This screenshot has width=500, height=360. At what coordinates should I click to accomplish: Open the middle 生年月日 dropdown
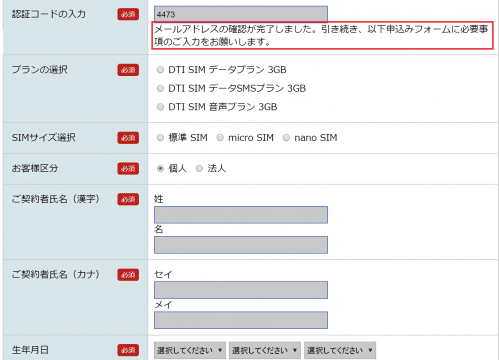[265, 350]
